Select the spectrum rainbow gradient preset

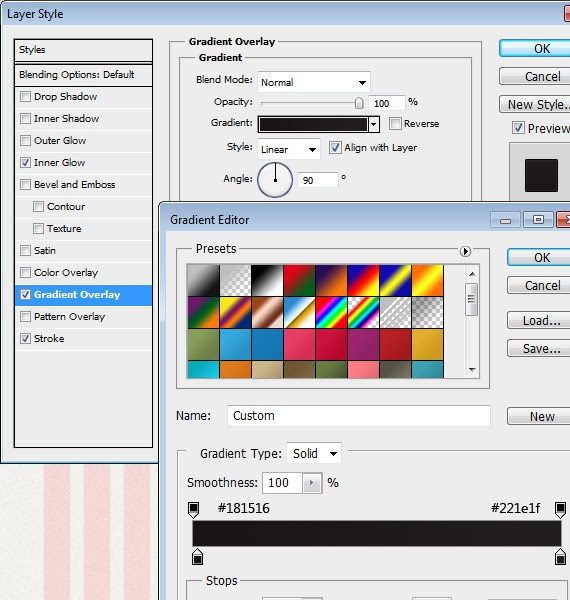click(x=332, y=312)
